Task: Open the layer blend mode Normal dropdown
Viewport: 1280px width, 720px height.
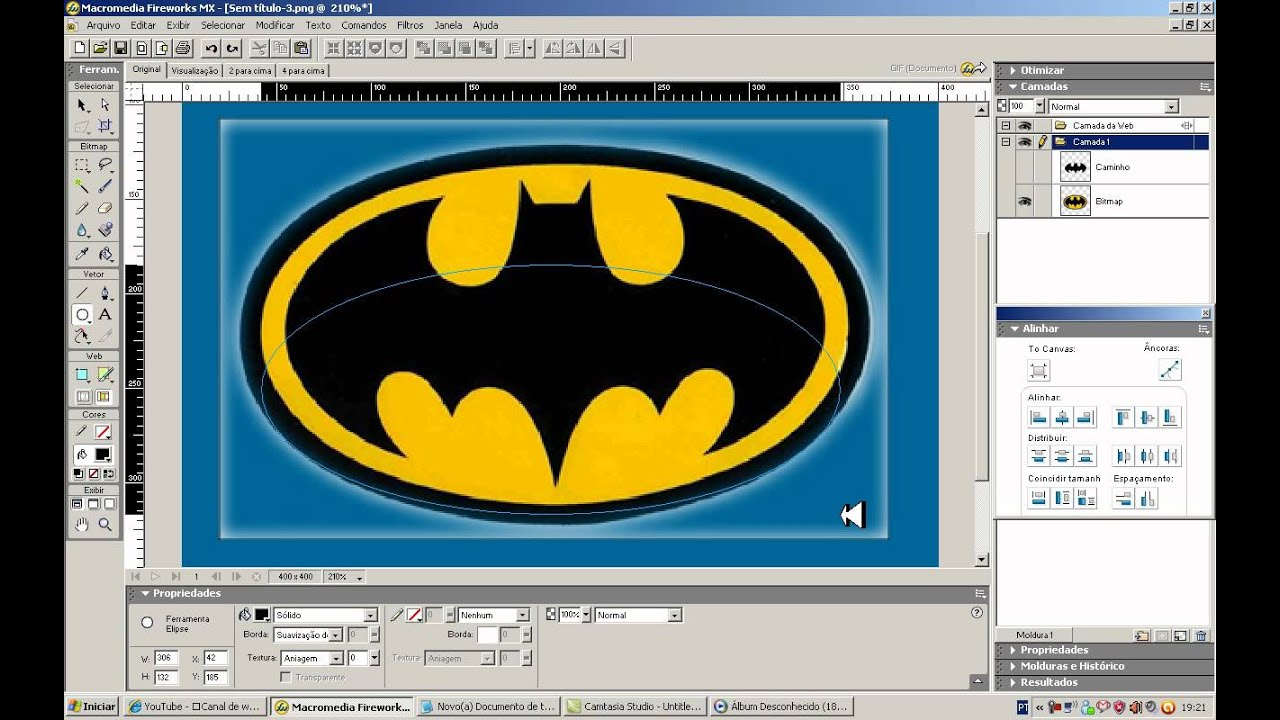Action: pyautogui.click(x=1171, y=106)
